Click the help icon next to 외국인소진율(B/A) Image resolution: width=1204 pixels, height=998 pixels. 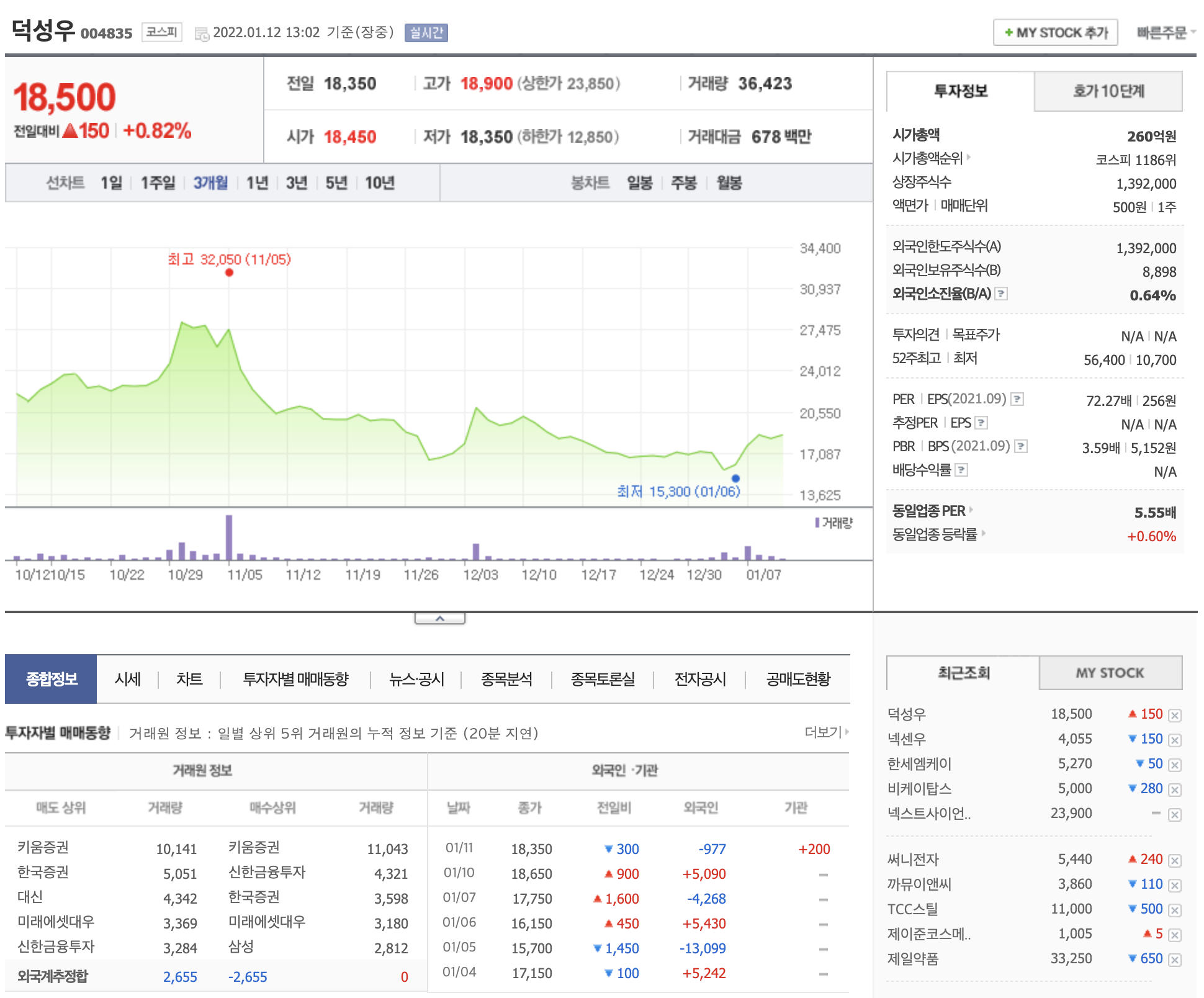1000,294
